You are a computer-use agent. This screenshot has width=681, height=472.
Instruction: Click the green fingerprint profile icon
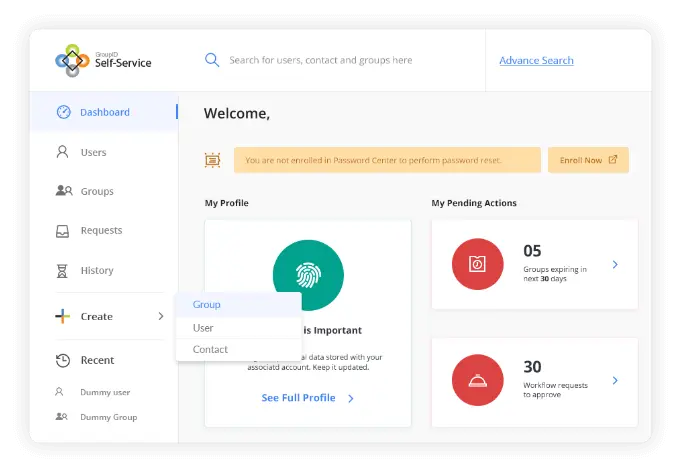click(308, 276)
